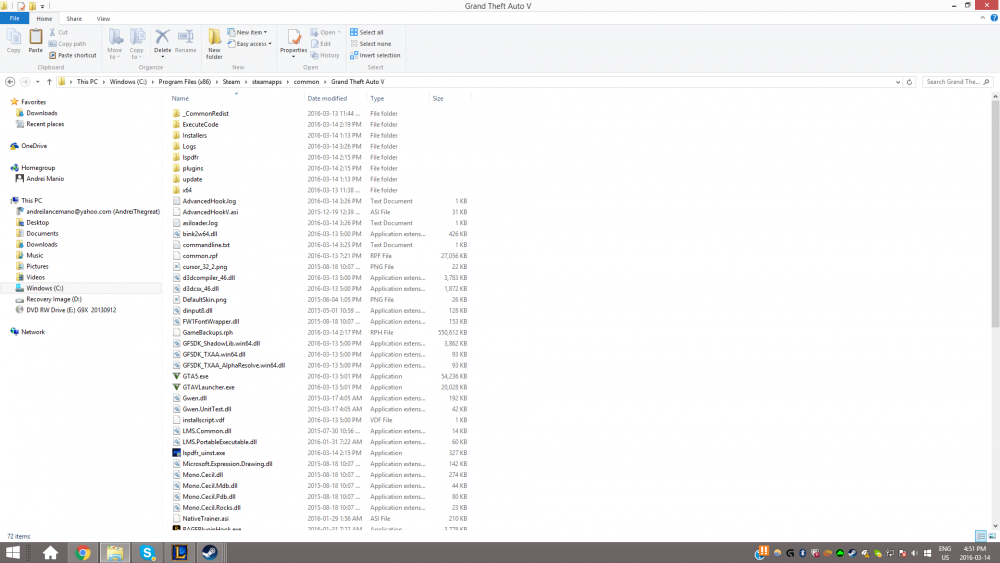Switch to the Share ribbon tab
1000x563 pixels.
tap(74, 18)
